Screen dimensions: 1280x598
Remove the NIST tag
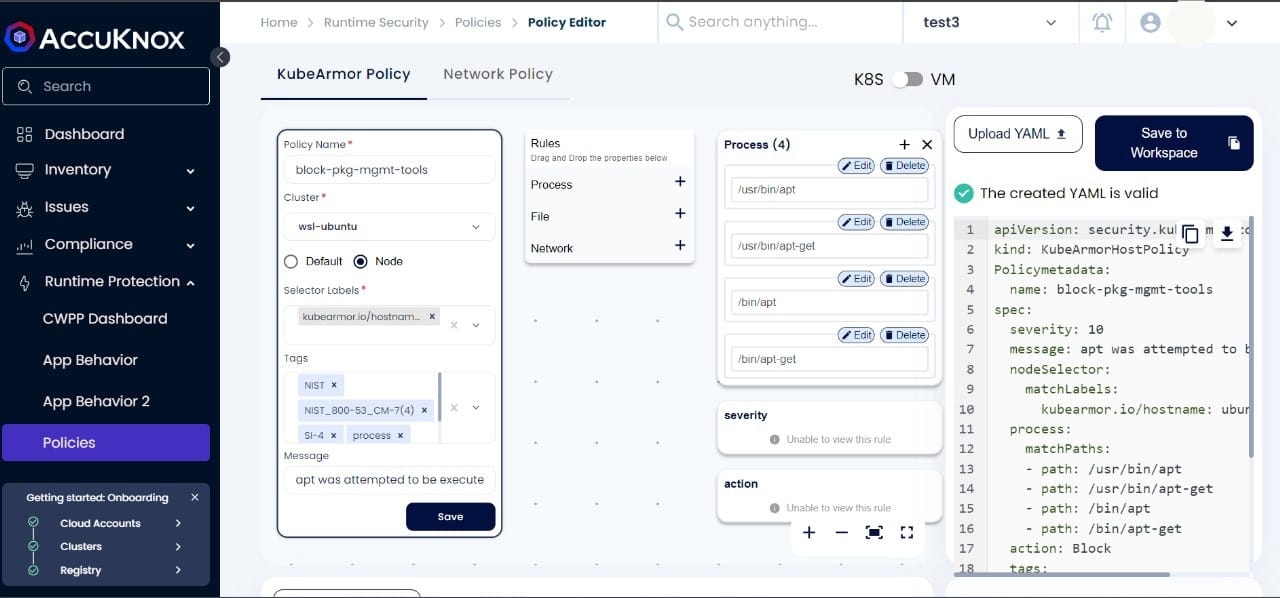pyautogui.click(x=334, y=385)
